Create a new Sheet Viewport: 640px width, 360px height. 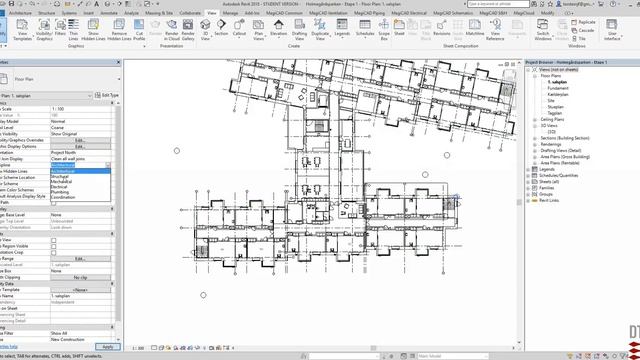[399, 28]
